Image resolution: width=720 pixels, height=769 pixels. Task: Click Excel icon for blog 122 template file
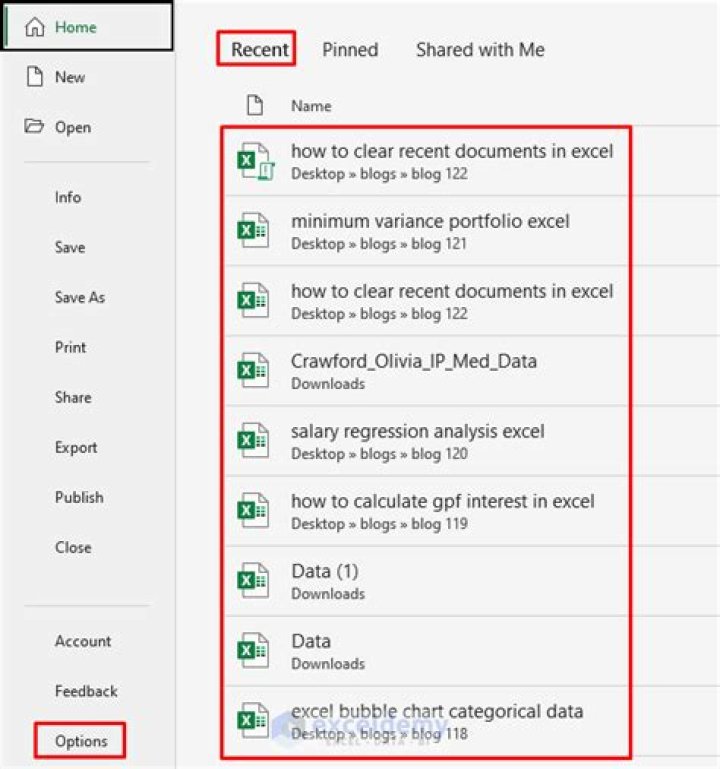(255, 161)
